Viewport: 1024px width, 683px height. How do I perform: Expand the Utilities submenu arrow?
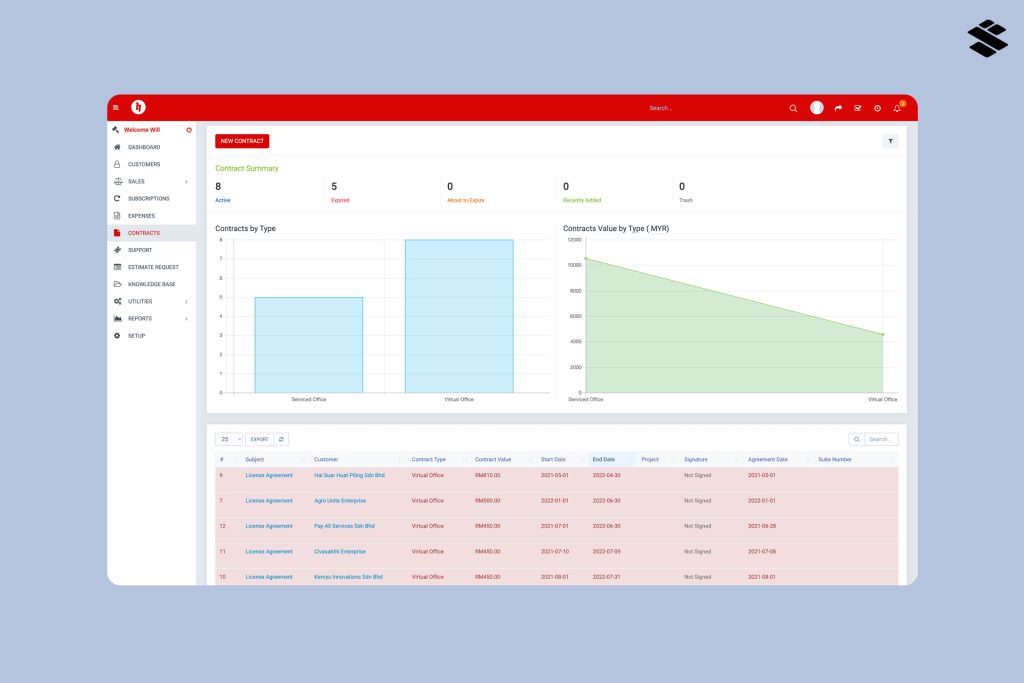click(x=187, y=302)
